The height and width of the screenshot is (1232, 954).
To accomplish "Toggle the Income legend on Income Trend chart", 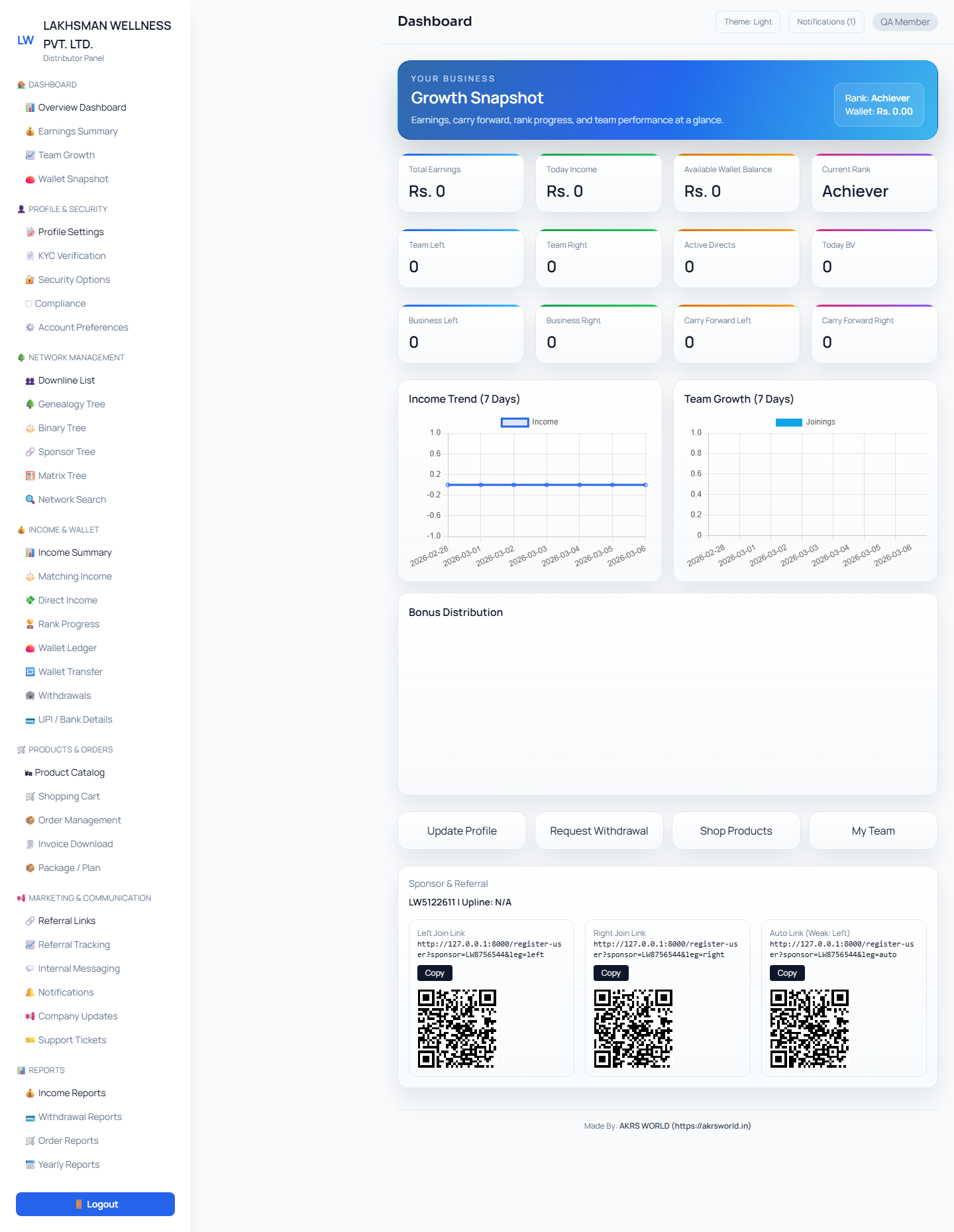I will pos(529,422).
